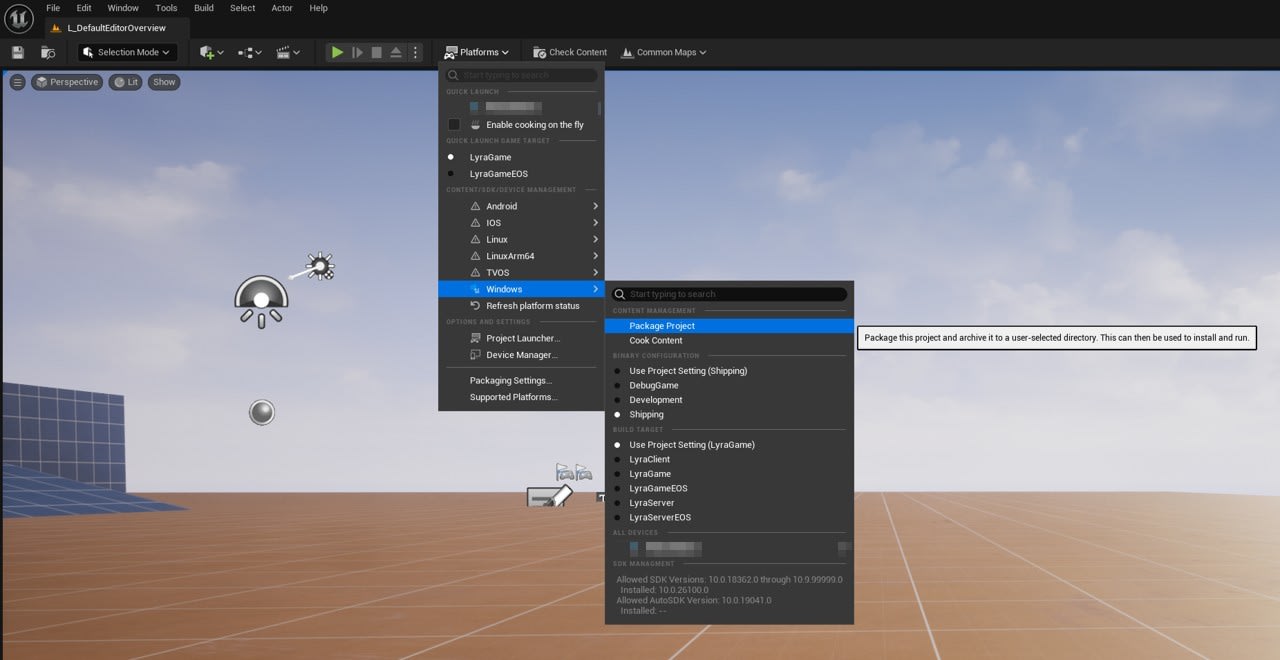Image resolution: width=1280 pixels, height=660 pixels.
Task: Click the Show button in the viewport
Action: [x=163, y=82]
